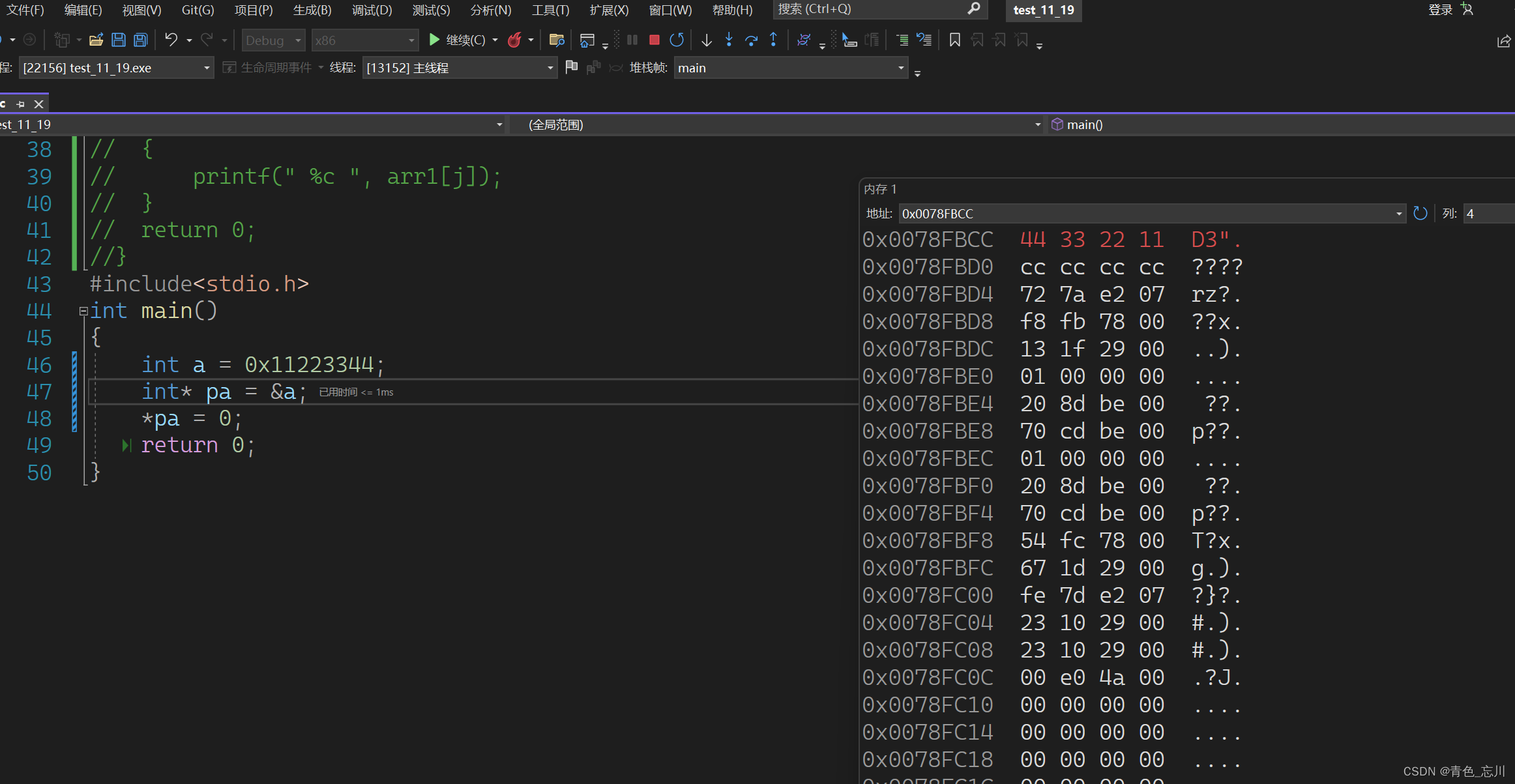Open the undo history dropdown arrow
Viewport: 1515px width, 784px height.
pos(189,40)
